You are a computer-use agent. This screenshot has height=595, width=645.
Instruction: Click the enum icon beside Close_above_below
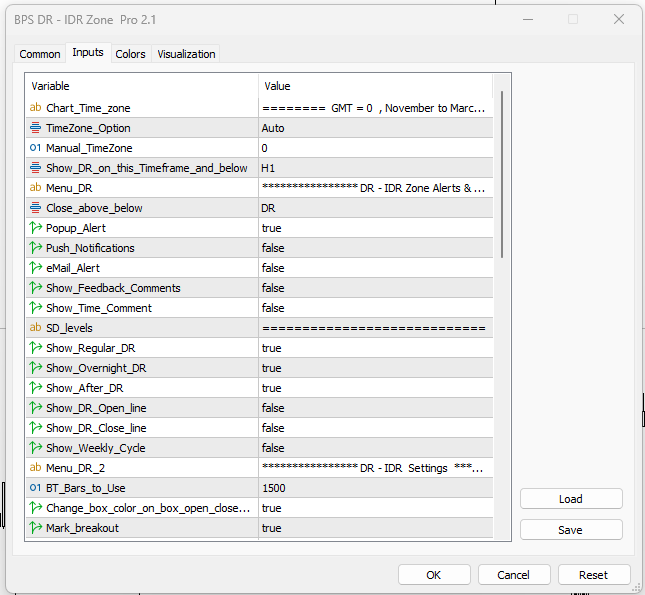(36, 208)
